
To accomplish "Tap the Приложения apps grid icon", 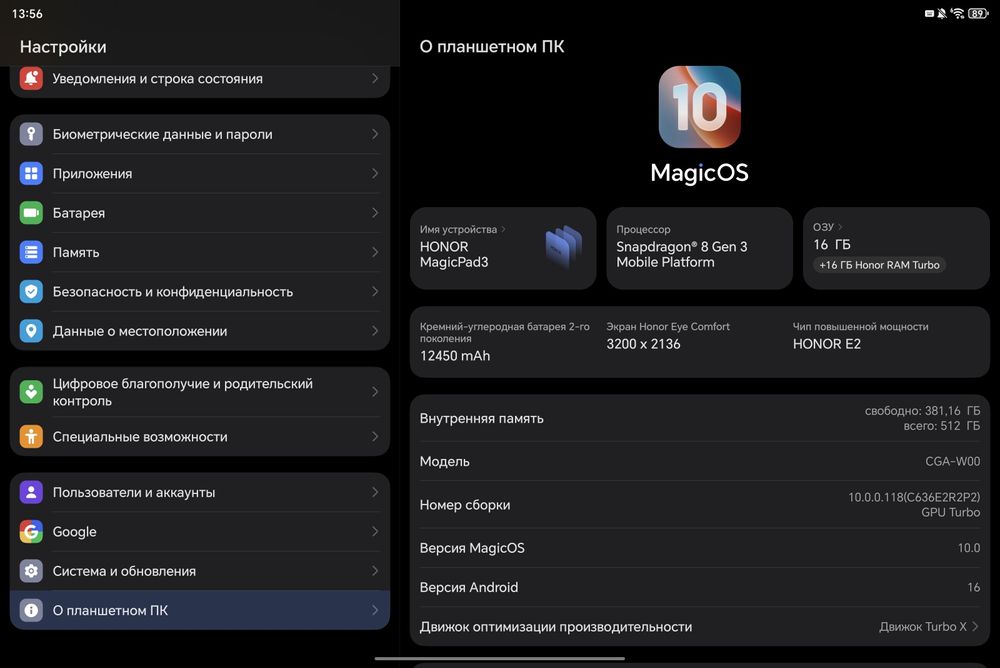I will coord(31,174).
